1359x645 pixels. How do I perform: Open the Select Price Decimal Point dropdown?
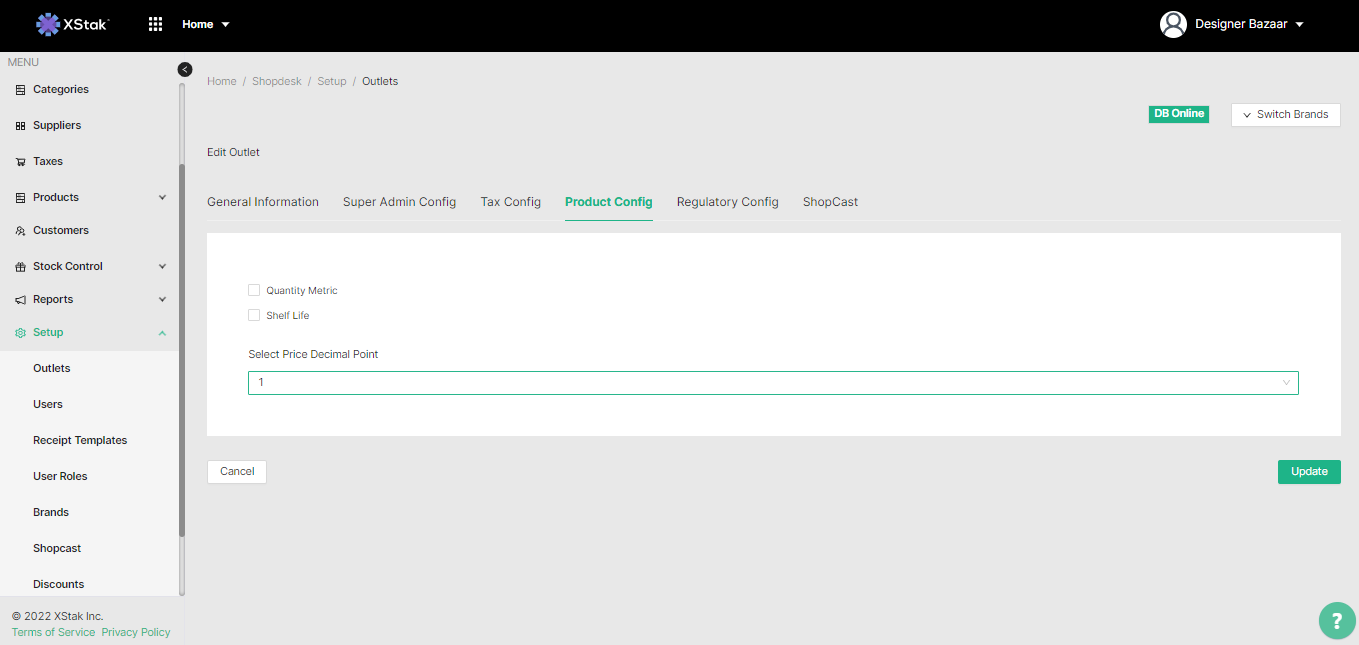[x=772, y=383]
